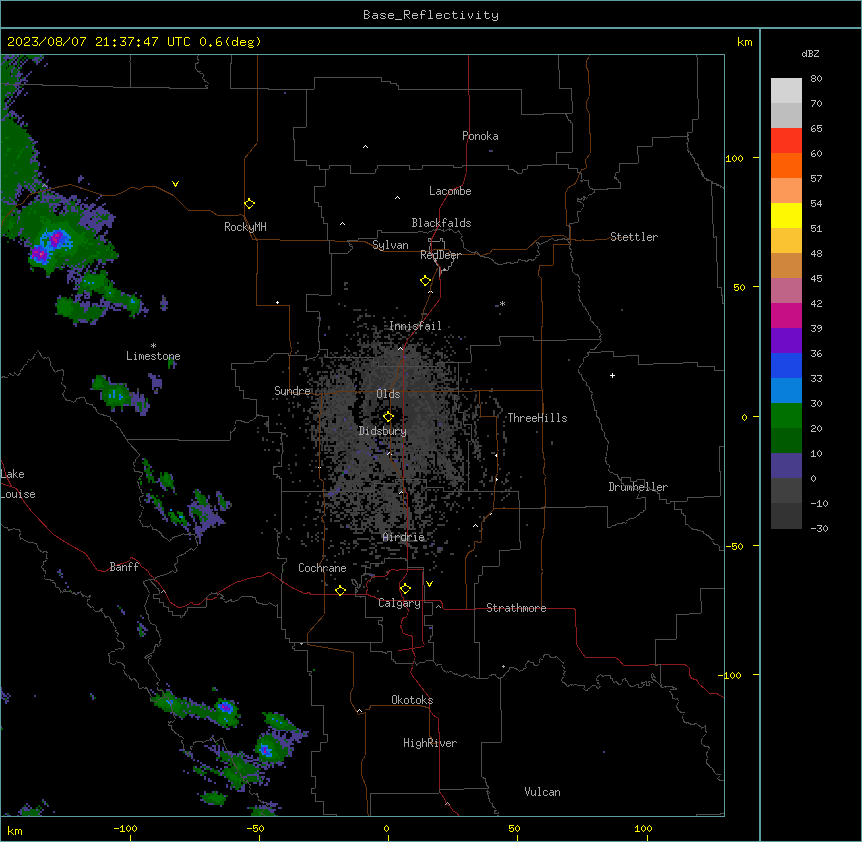Click the -100 tick on the vertical axis

[731, 675]
